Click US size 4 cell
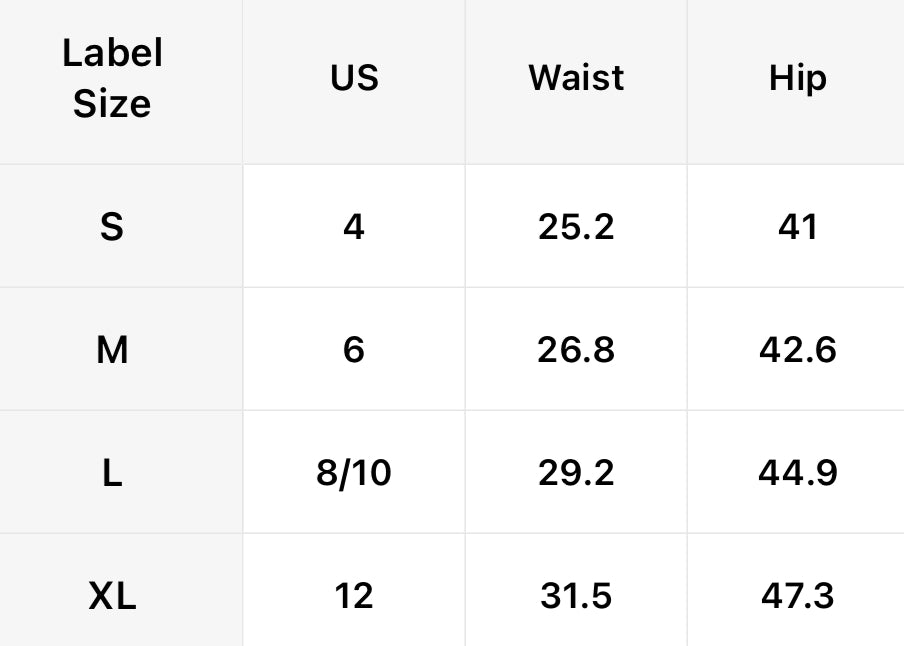The image size is (904, 646). tap(354, 227)
